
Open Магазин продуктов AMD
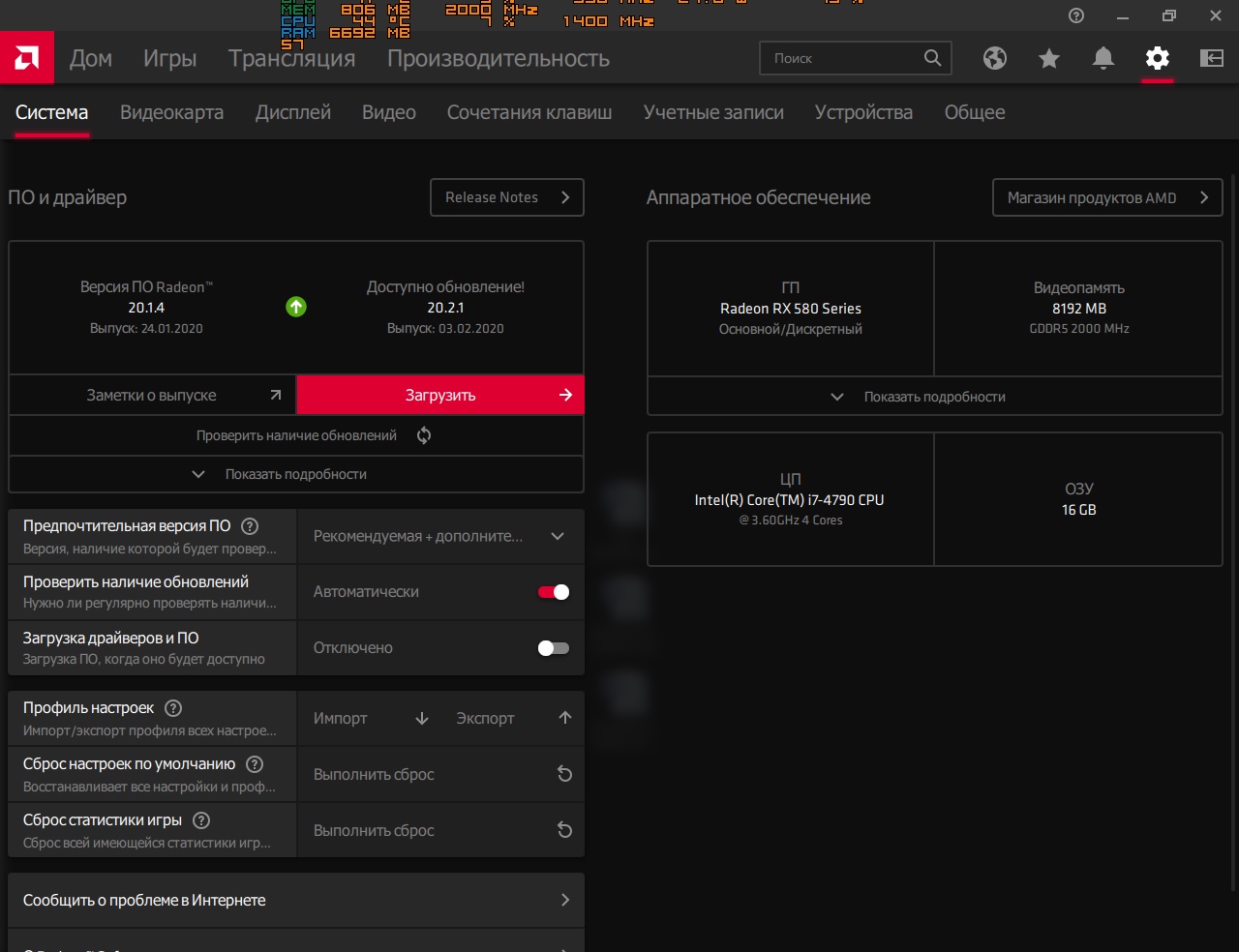click(1108, 197)
